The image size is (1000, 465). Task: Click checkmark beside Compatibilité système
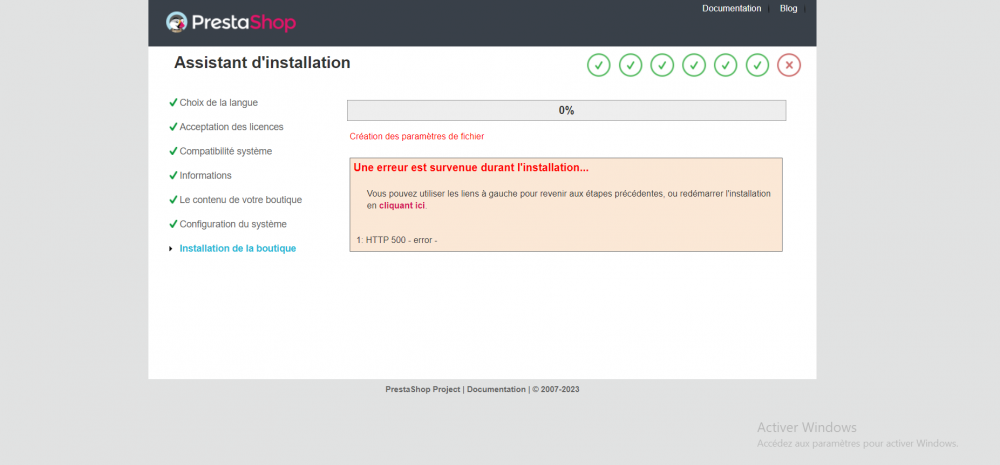[x=173, y=151]
